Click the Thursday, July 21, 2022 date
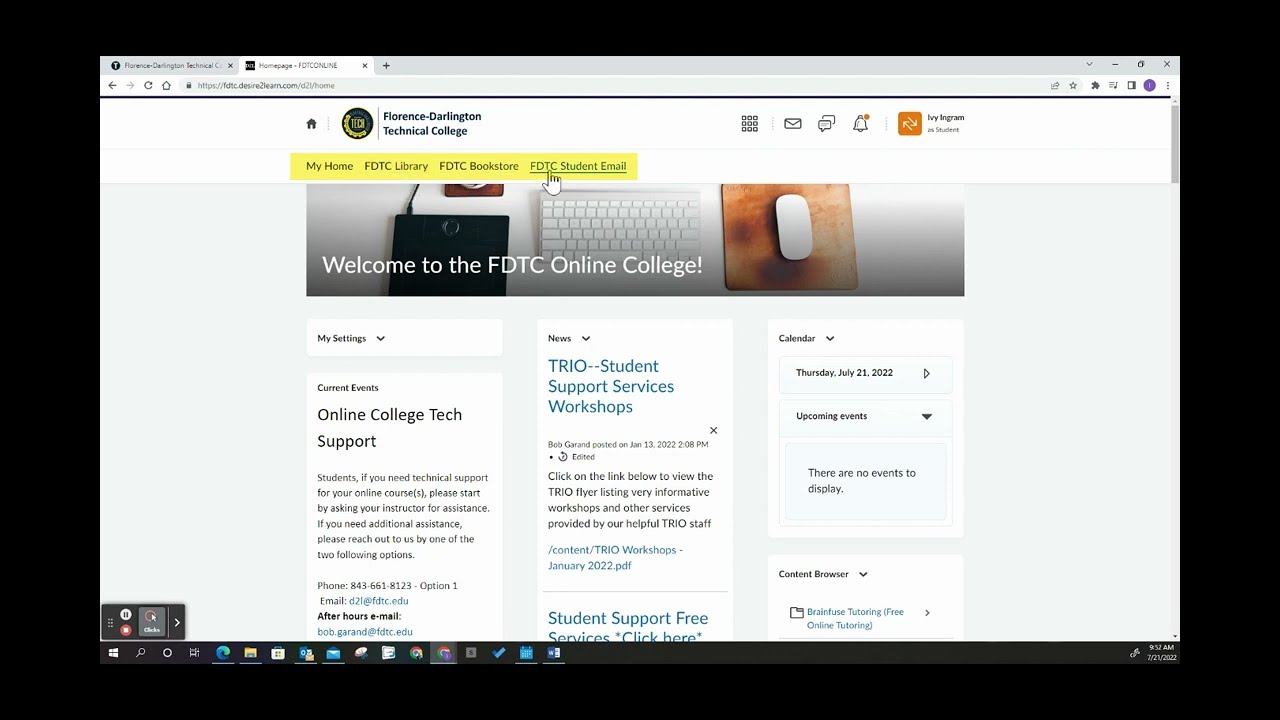Image resolution: width=1280 pixels, height=720 pixels. (844, 373)
